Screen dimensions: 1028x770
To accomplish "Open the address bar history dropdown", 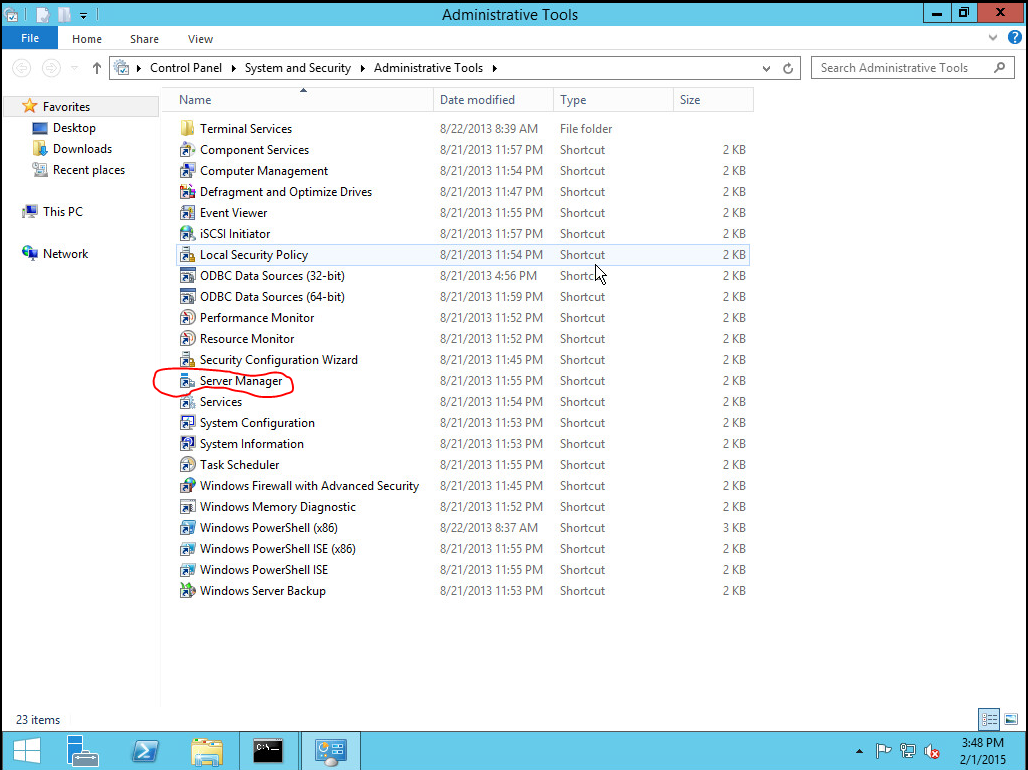I will tap(767, 68).
